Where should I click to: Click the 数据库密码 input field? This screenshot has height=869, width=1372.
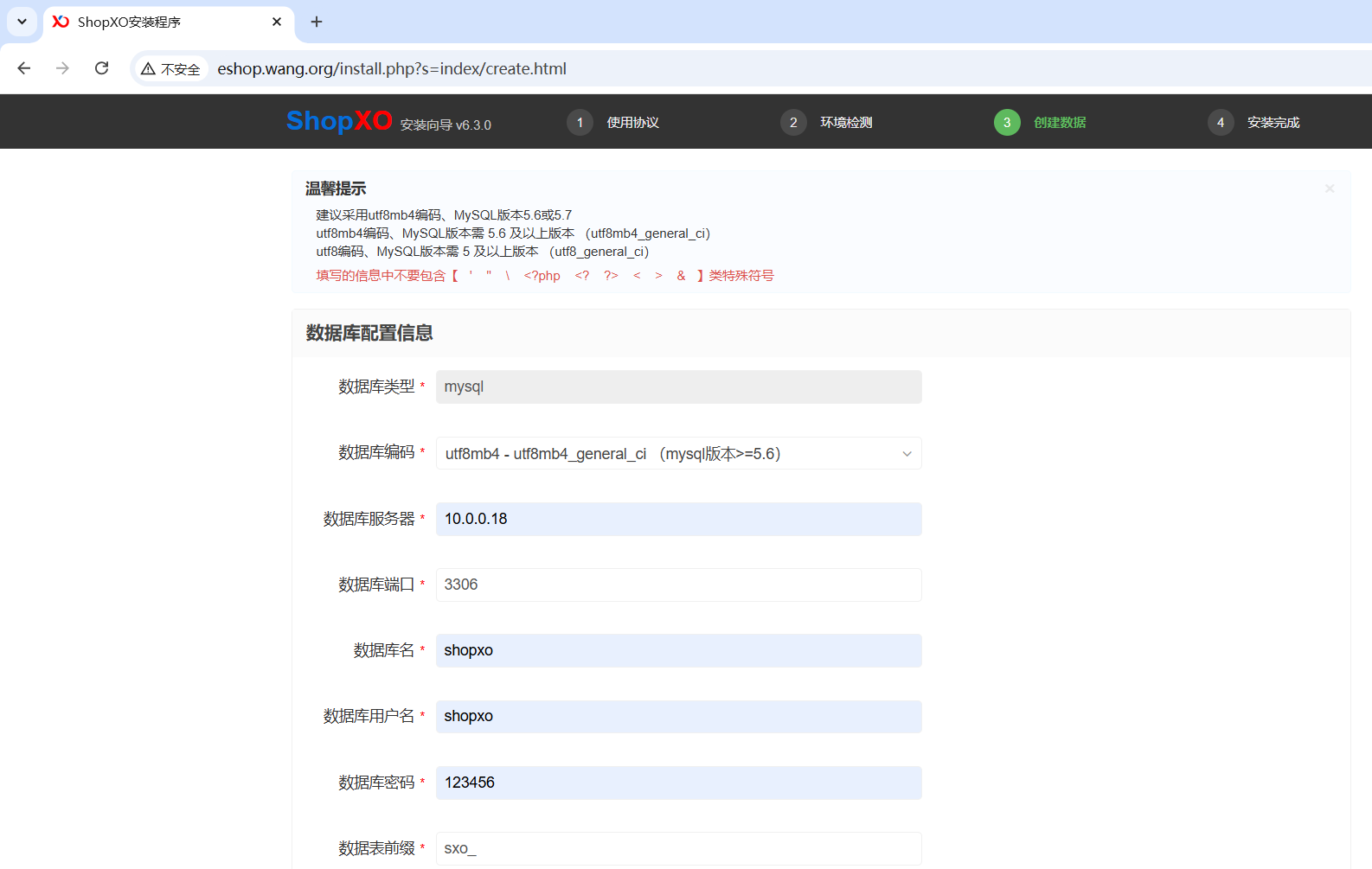679,783
